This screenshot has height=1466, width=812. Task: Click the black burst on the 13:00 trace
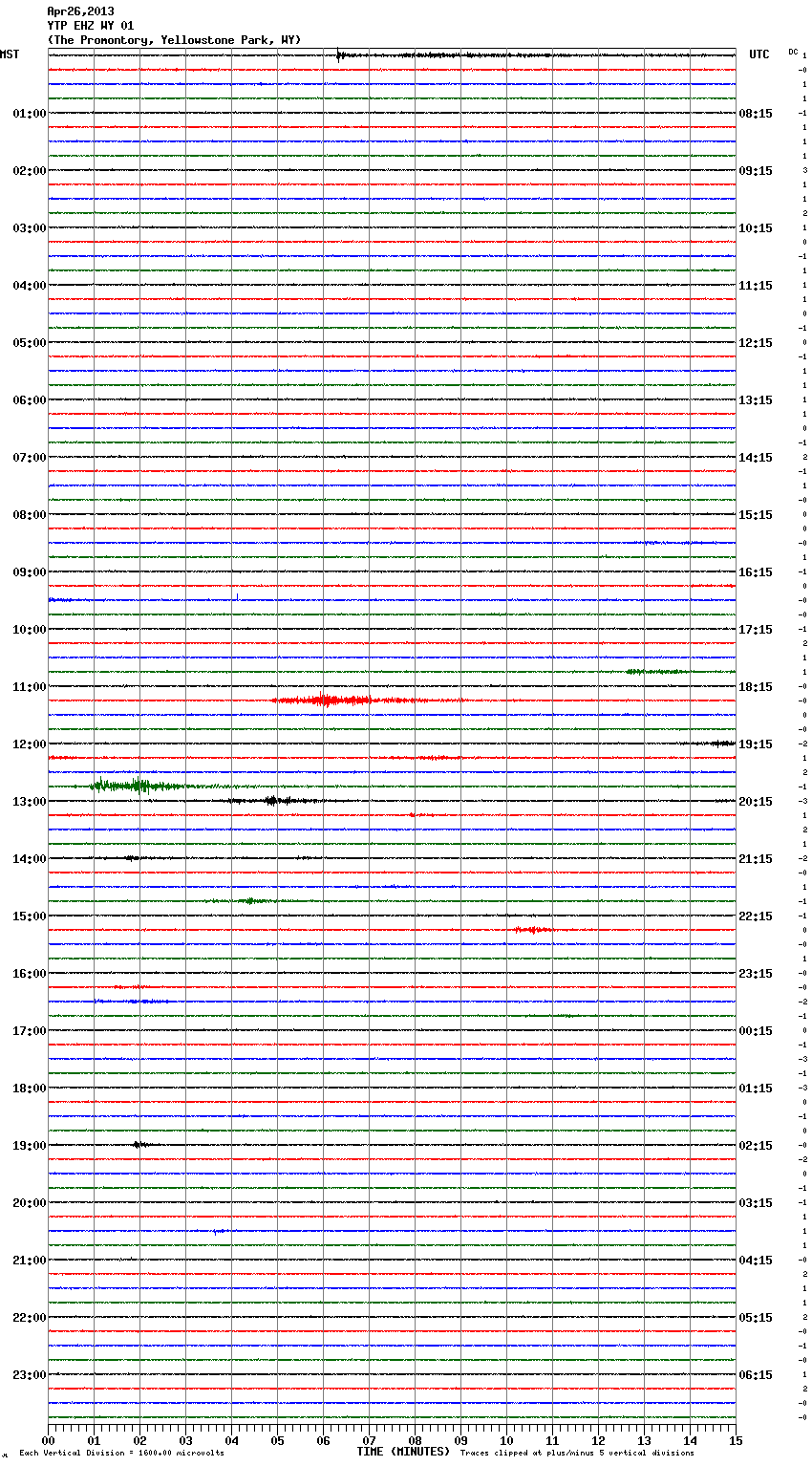[273, 801]
